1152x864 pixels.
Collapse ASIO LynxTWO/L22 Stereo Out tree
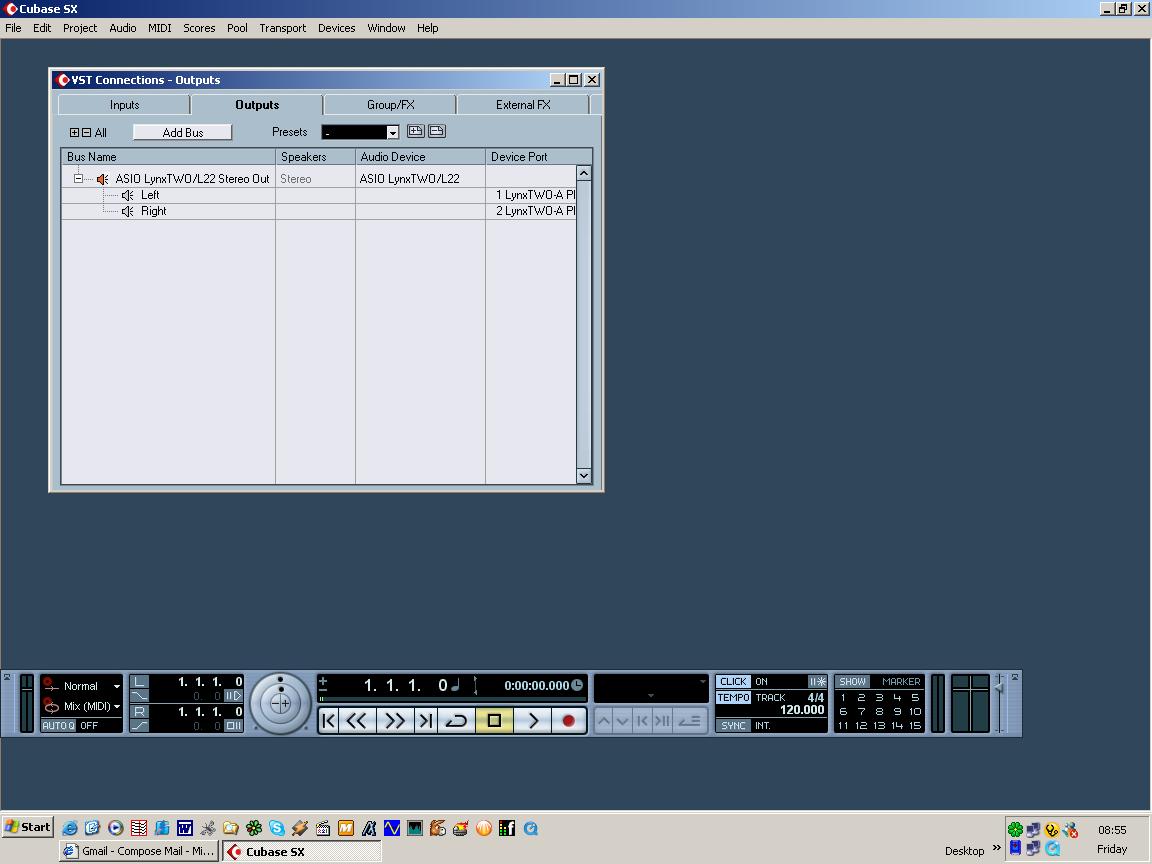78,179
